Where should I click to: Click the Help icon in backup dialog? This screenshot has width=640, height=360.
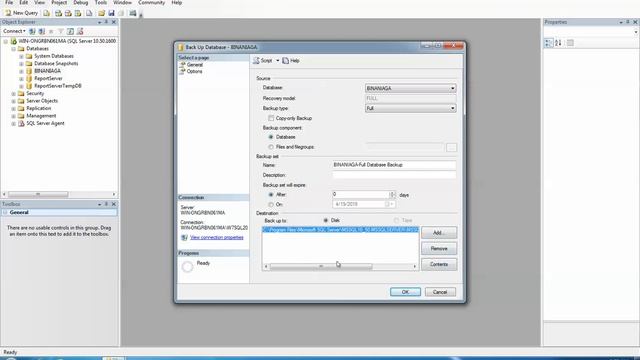[285, 60]
